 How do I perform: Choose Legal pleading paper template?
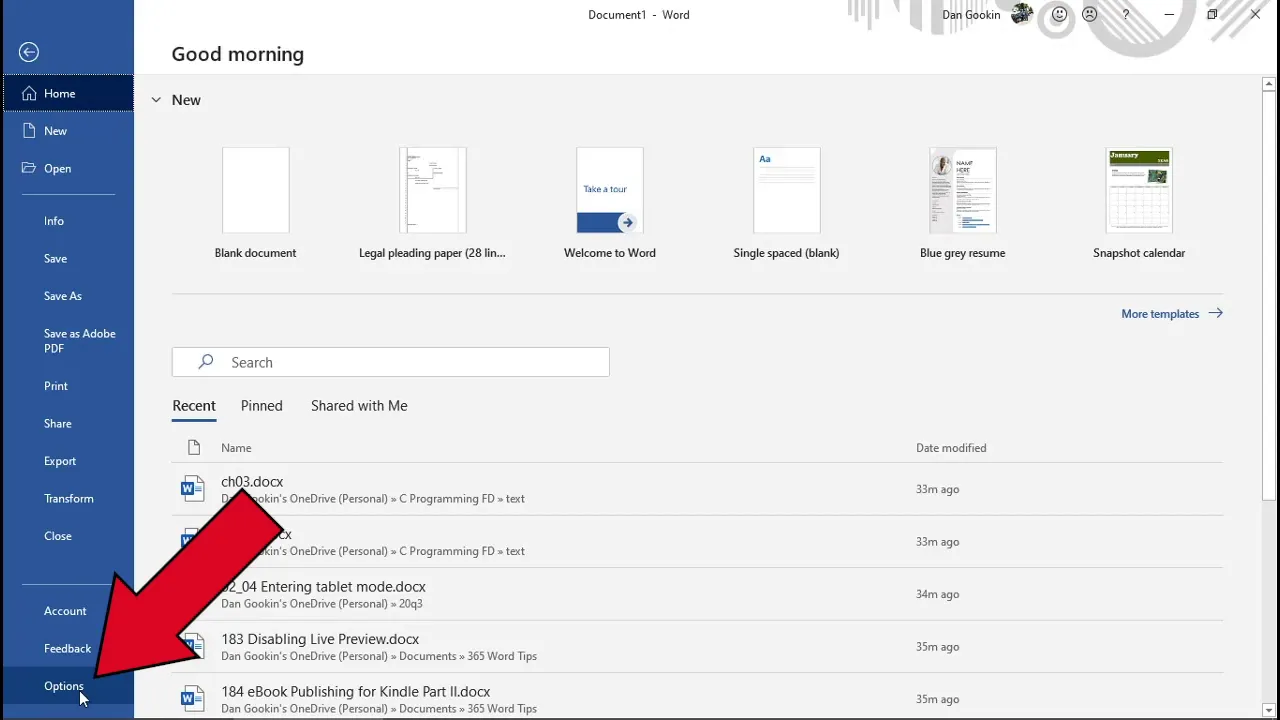(x=432, y=204)
